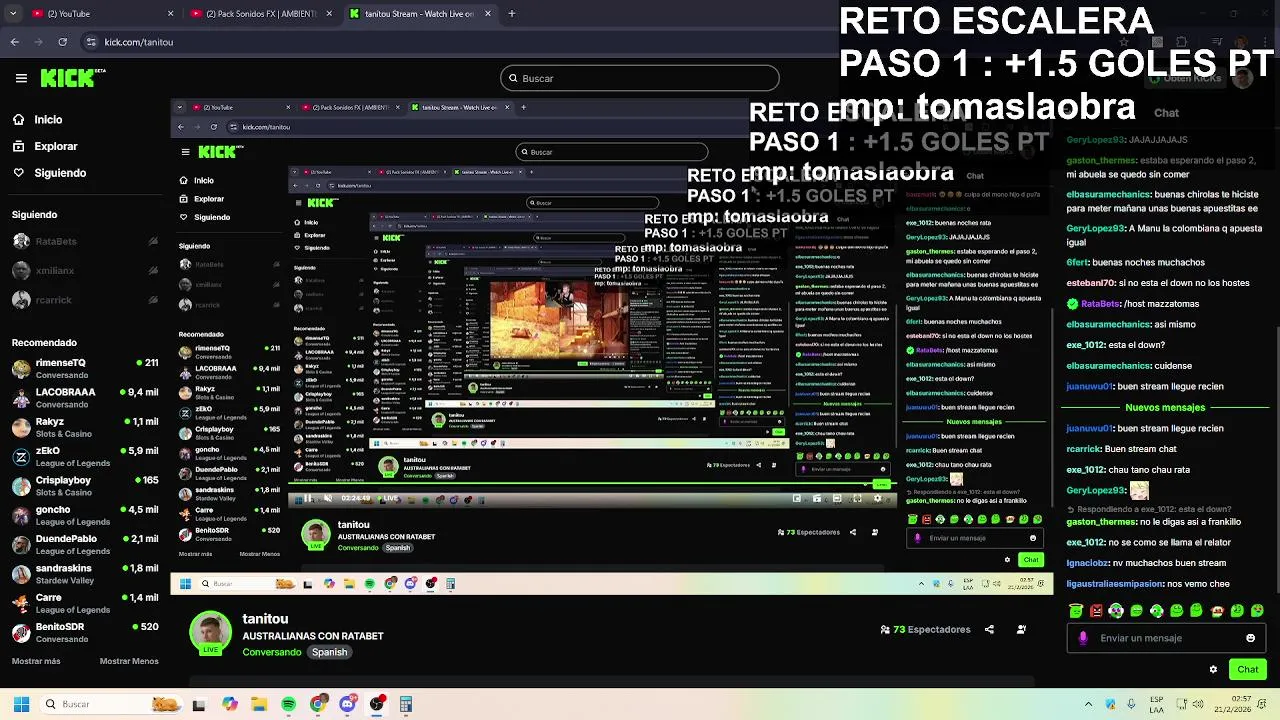The height and width of the screenshot is (720, 1280).
Task: Select the halo emote in the main chat emote row
Action: coord(1076,610)
